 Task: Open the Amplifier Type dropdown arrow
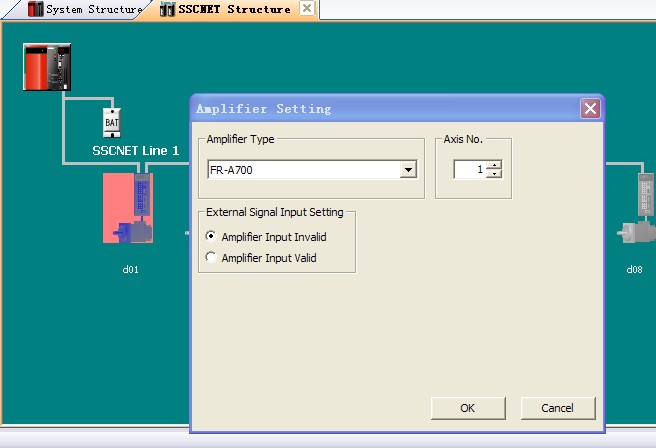407,170
